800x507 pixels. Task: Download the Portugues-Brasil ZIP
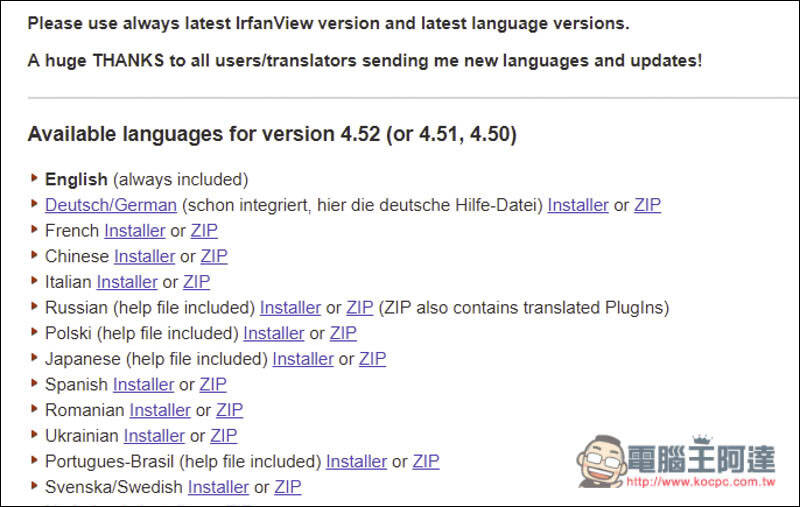[426, 461]
